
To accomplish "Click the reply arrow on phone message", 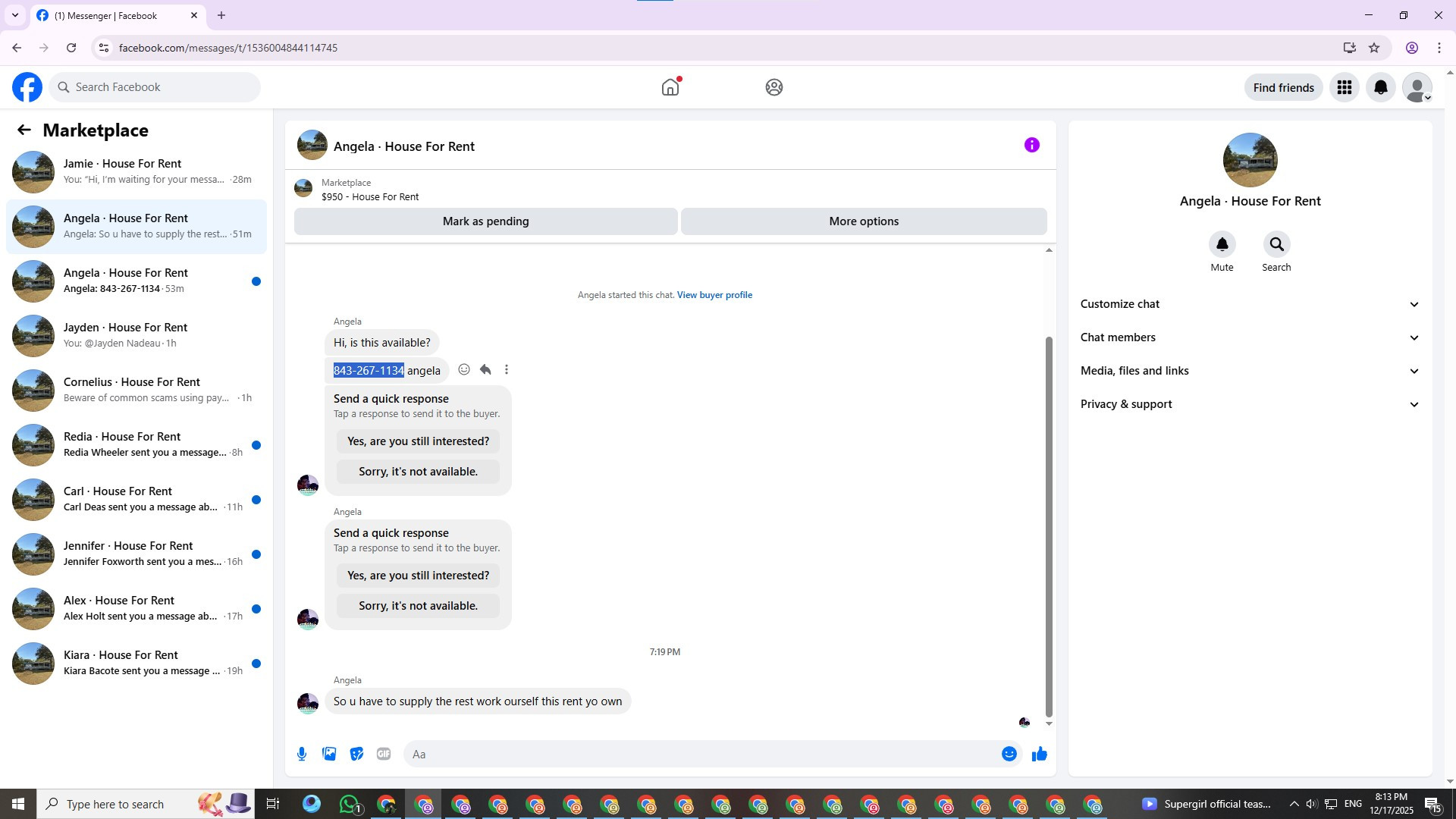I will coord(485,370).
